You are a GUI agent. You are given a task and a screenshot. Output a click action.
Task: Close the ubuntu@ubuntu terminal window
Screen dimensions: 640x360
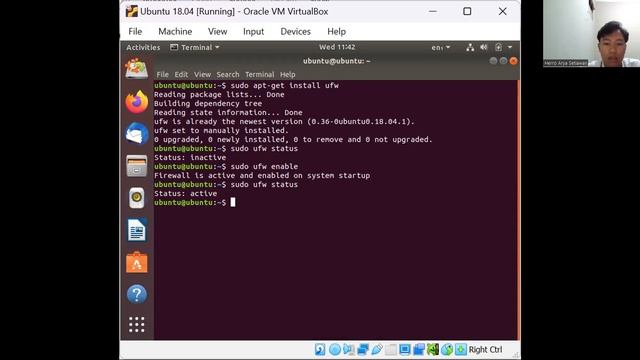click(513, 61)
